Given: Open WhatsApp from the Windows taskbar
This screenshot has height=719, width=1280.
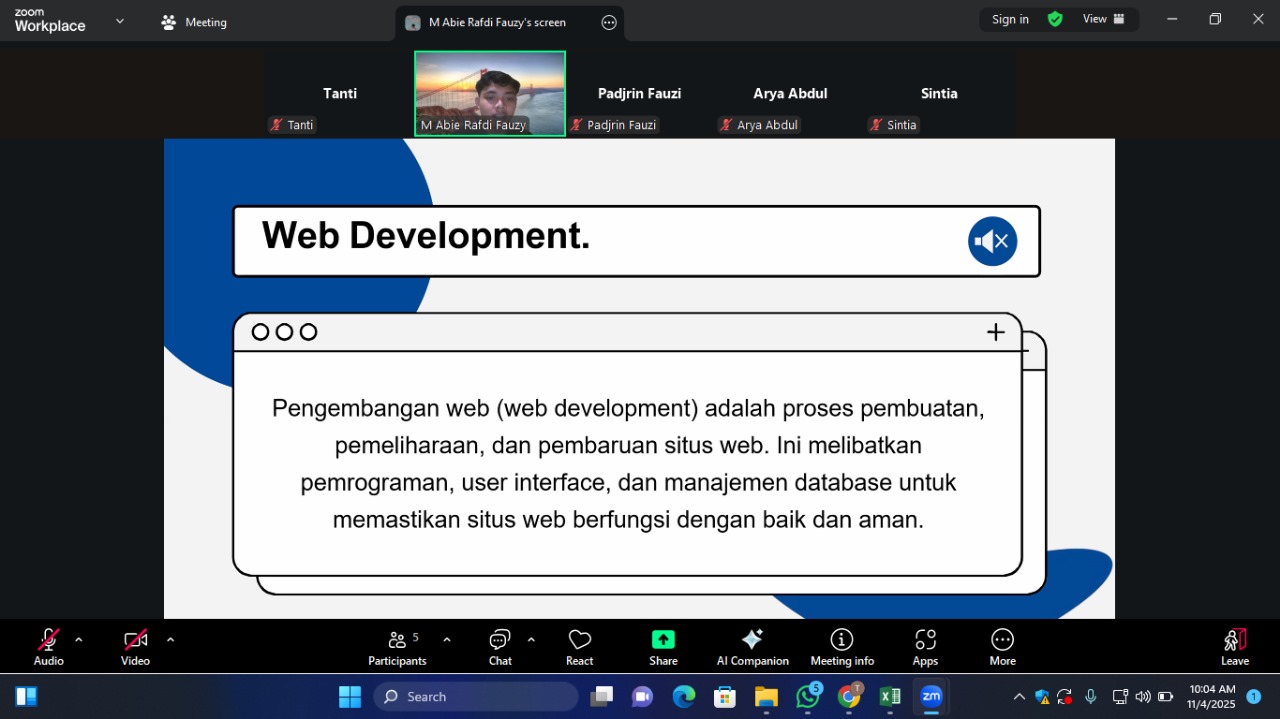Looking at the screenshot, I should (x=808, y=697).
